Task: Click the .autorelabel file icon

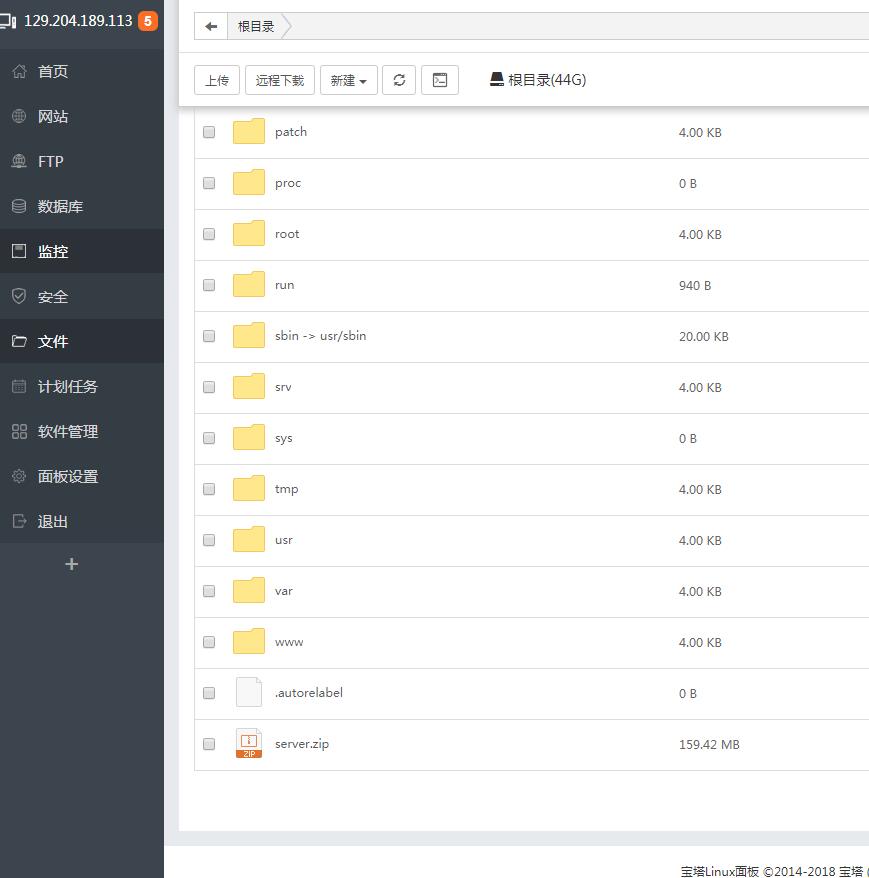Action: 249,692
